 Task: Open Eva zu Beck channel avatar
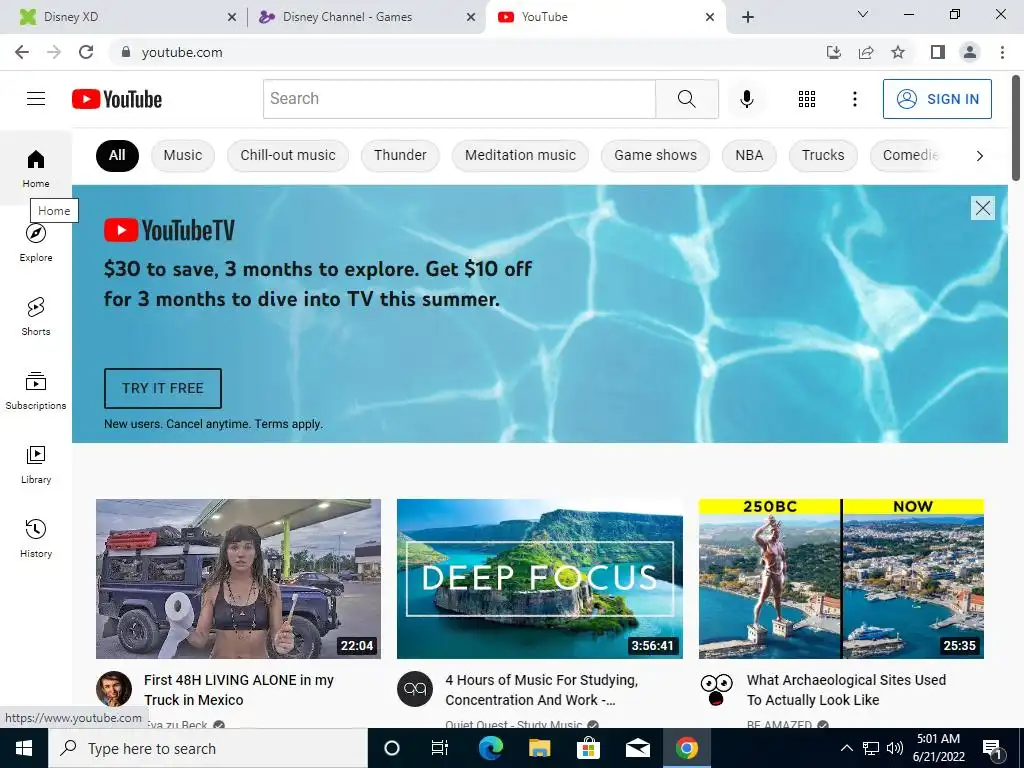[x=114, y=689]
